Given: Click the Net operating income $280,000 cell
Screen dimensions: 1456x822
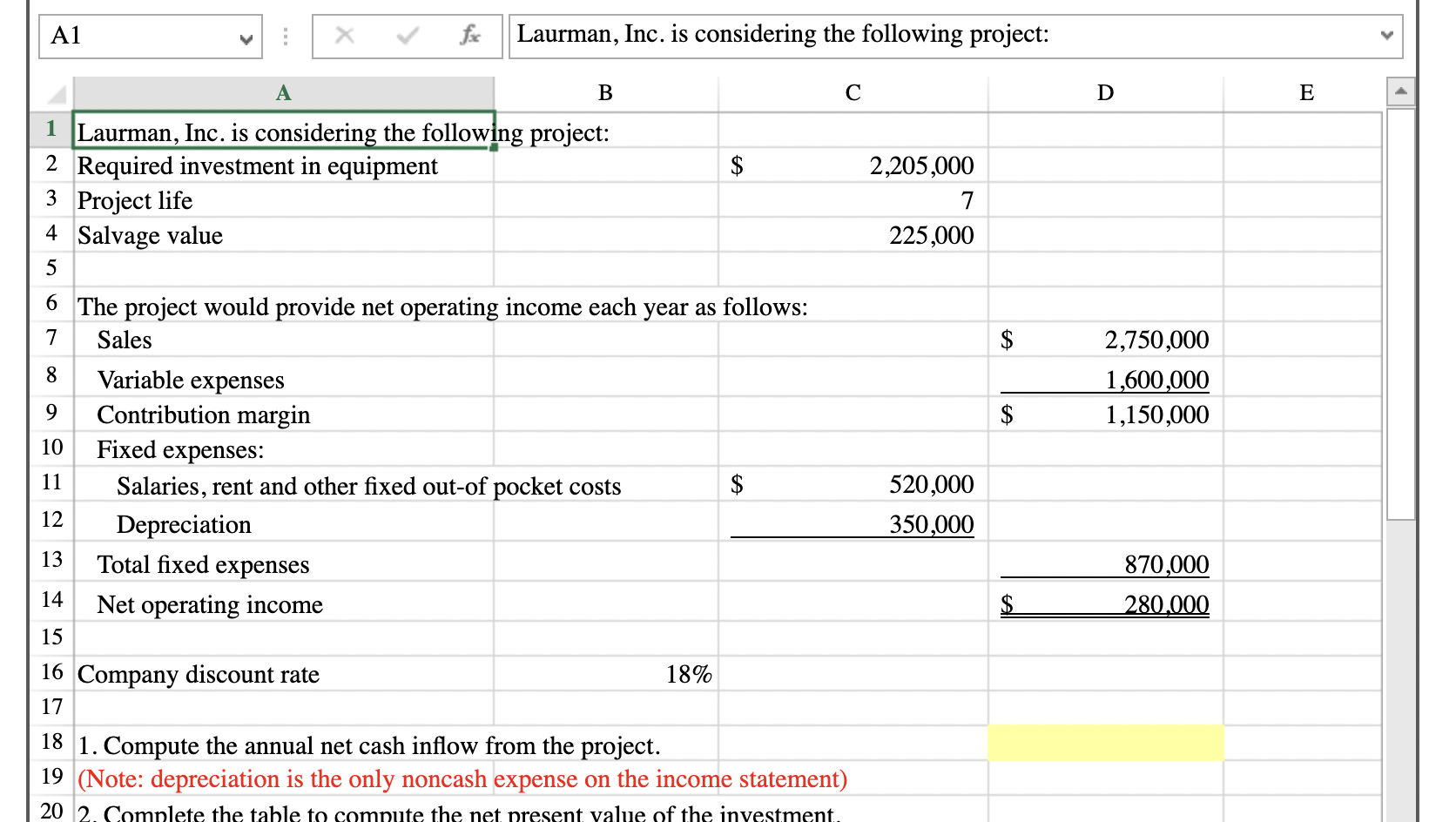Looking at the screenshot, I should pos(1104,603).
